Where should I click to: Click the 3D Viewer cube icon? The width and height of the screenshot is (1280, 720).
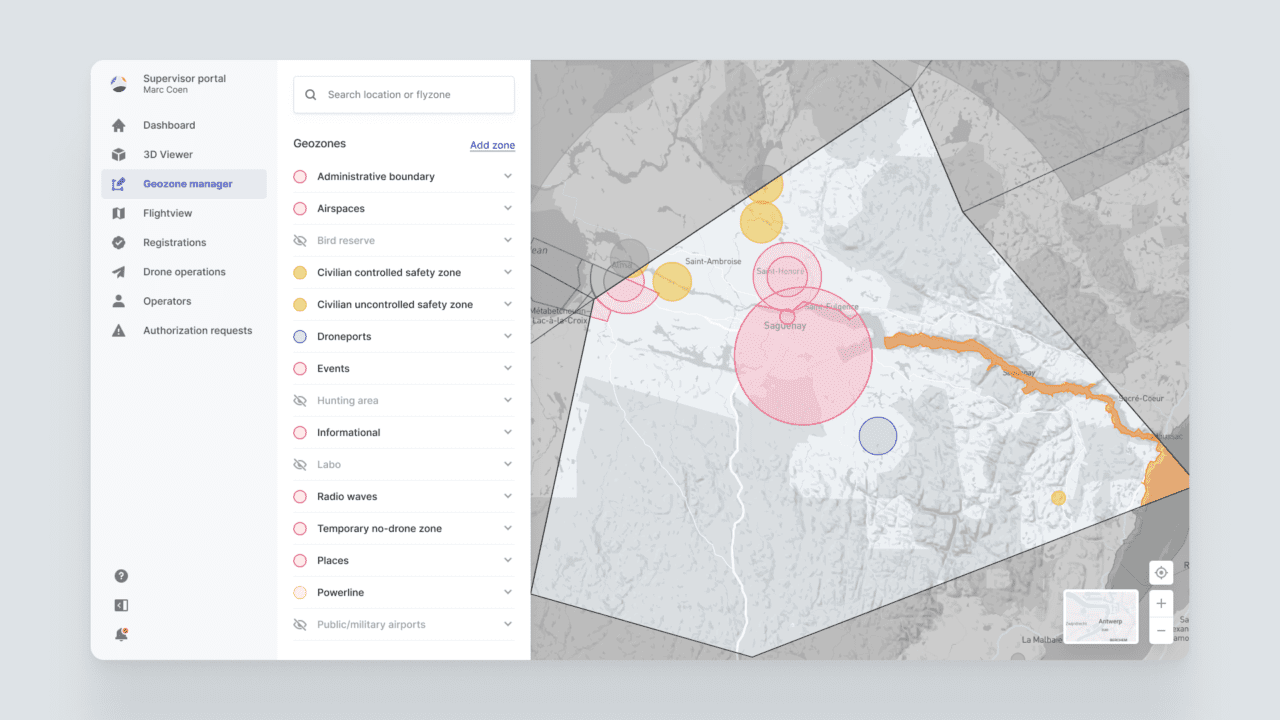[119, 155]
